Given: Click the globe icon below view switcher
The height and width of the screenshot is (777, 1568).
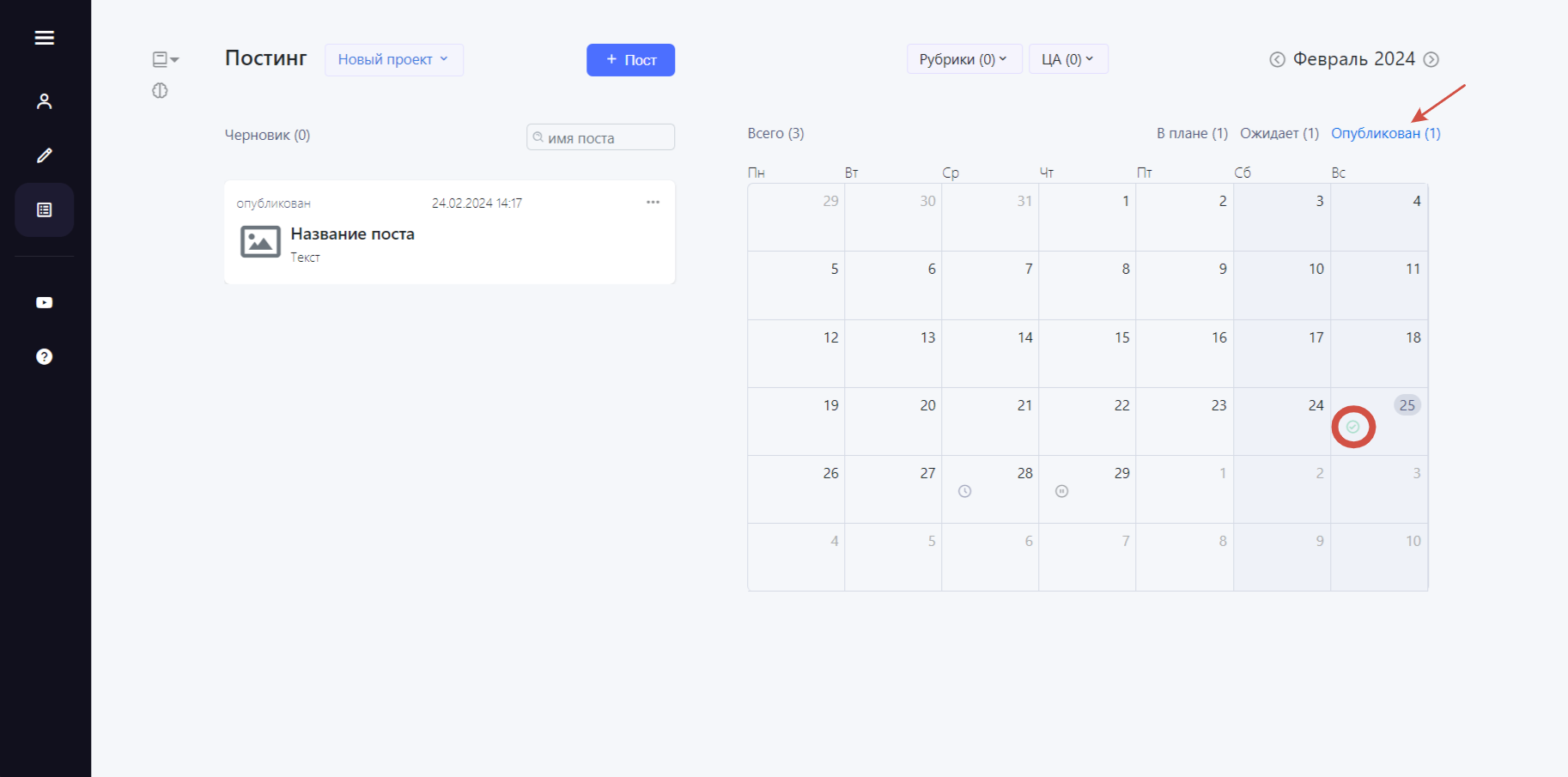Looking at the screenshot, I should coord(160,91).
